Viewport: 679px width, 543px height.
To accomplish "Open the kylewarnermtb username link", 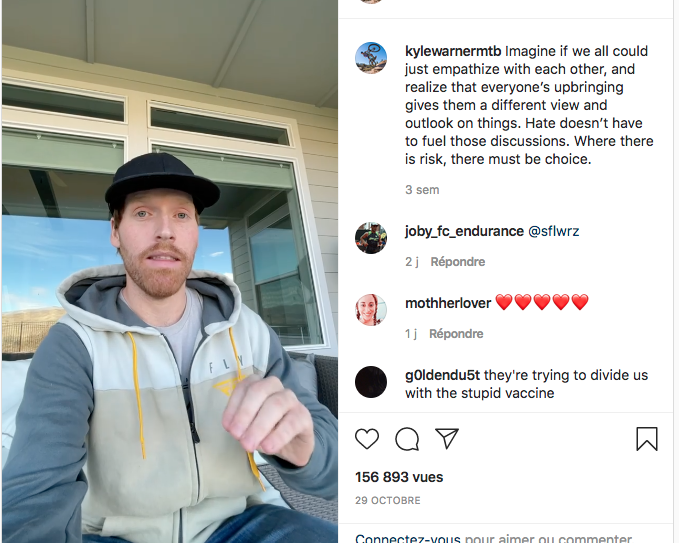I will click(453, 51).
